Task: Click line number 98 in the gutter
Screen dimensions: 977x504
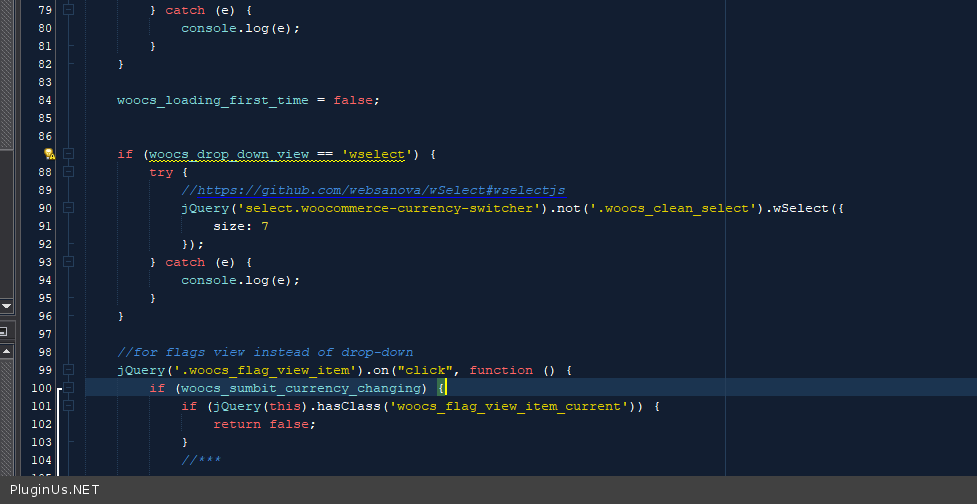Action: click(x=43, y=352)
